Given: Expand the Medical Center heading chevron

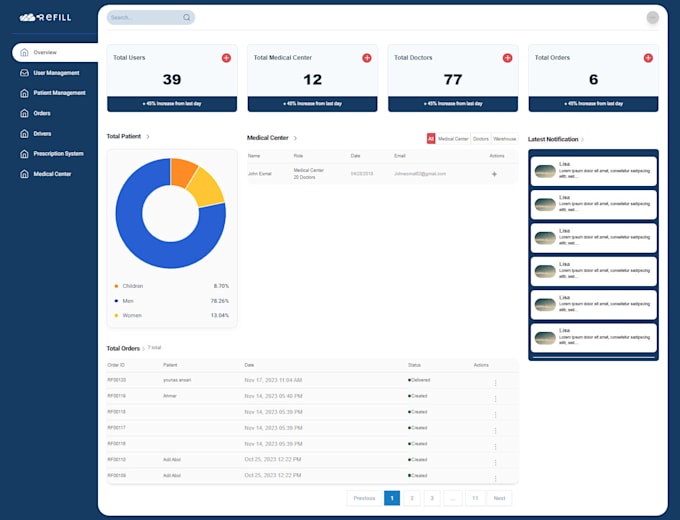Looking at the screenshot, I should [x=295, y=138].
